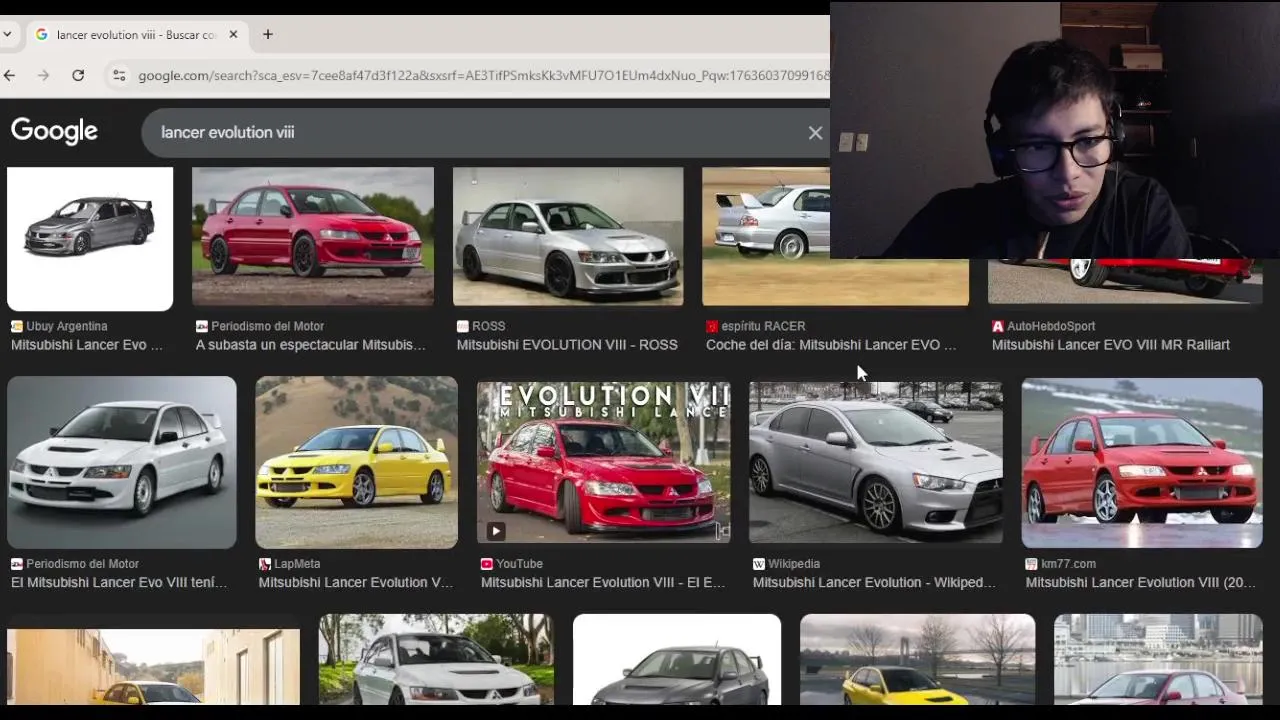
Task: Open the Wikipedia silver Lancer thumbnail
Action: tap(876, 462)
